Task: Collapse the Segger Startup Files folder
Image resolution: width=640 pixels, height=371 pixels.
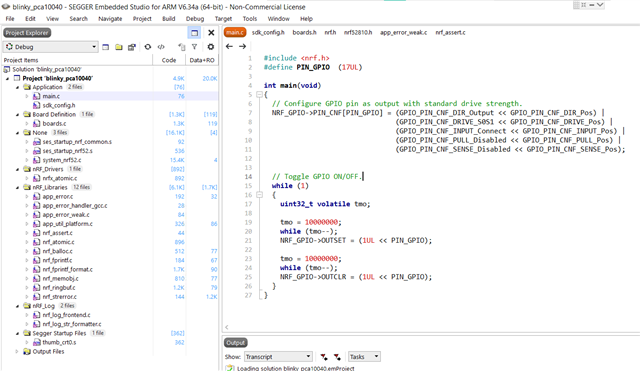Action: coord(17,333)
